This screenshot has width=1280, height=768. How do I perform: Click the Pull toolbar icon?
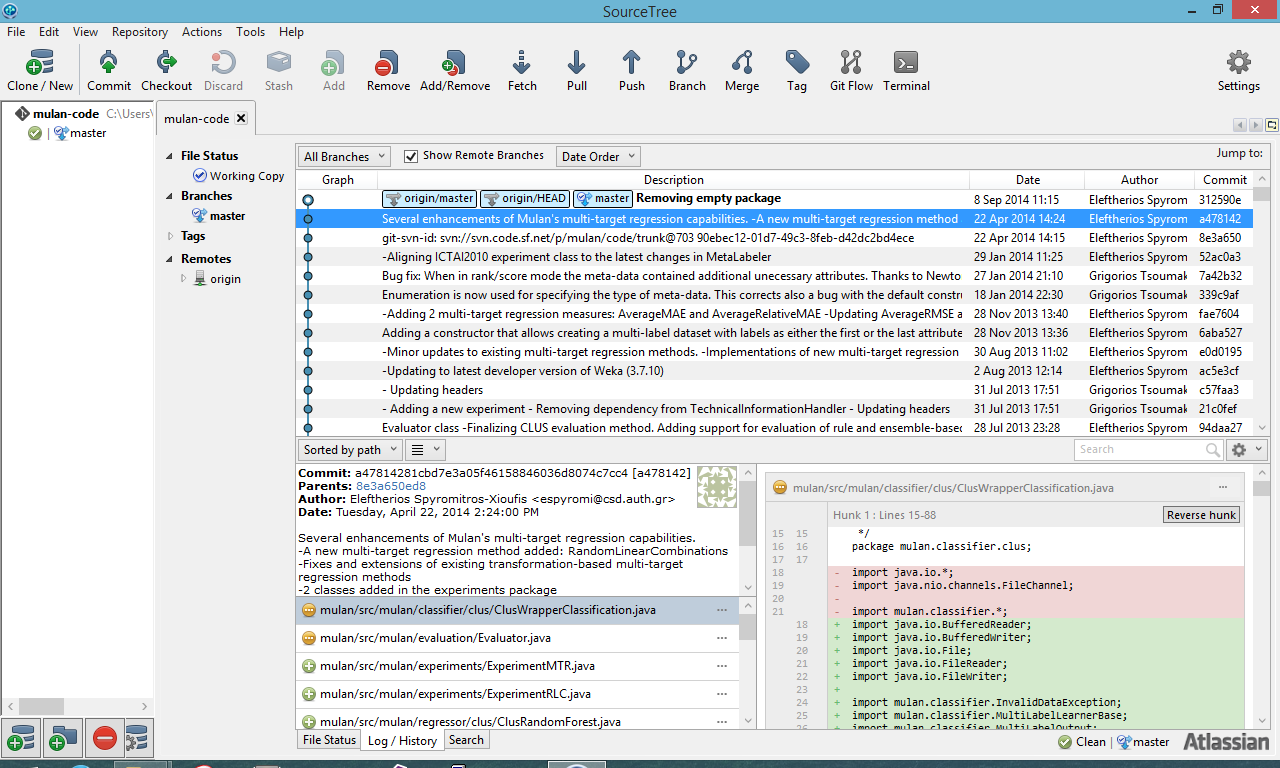[x=577, y=64]
